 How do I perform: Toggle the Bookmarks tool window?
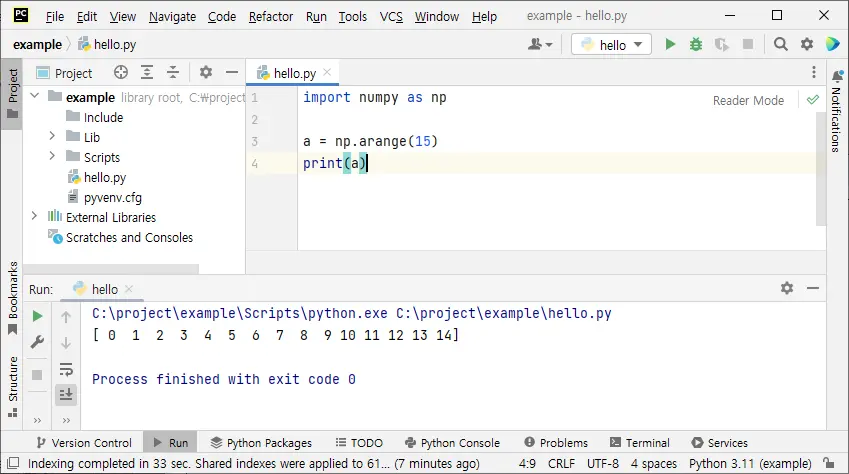[x=12, y=298]
